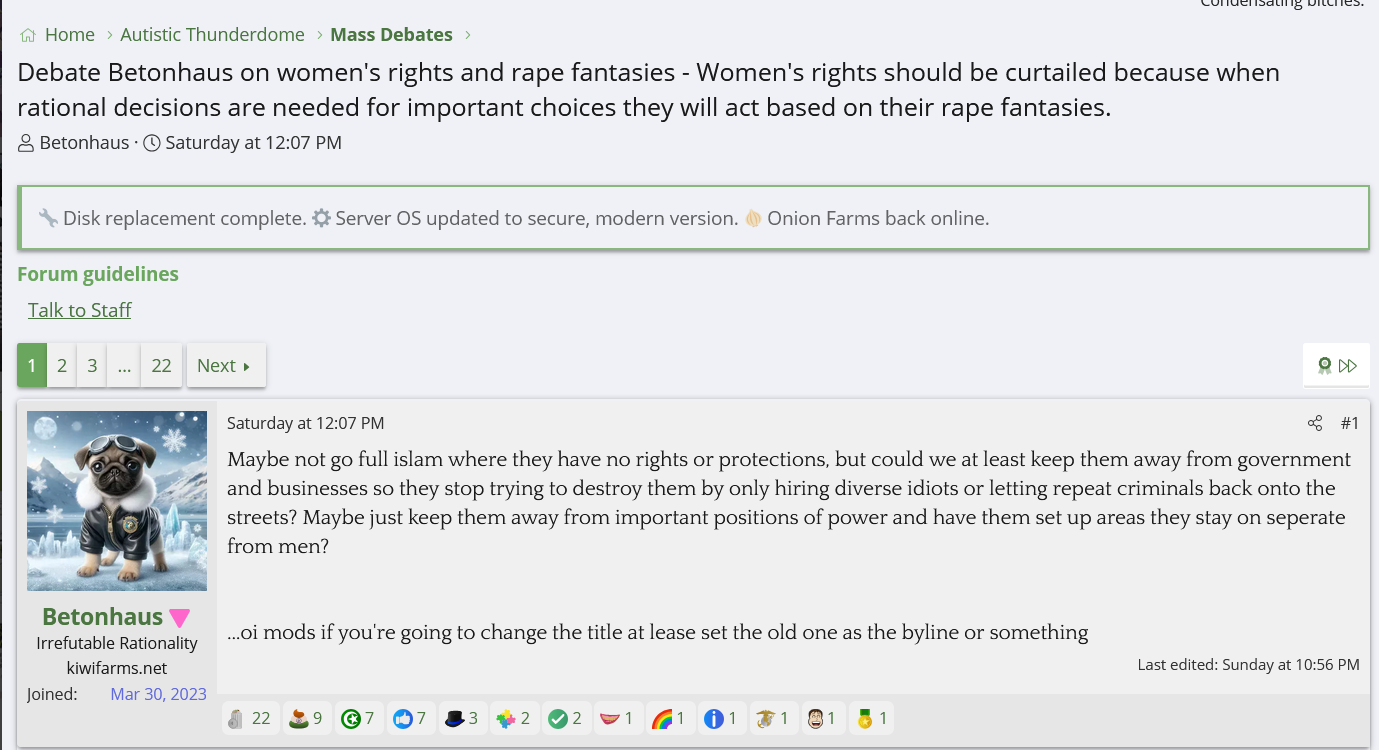Image resolution: width=1379 pixels, height=750 pixels.
Task: Click the share icon on post #1
Action: click(1314, 423)
